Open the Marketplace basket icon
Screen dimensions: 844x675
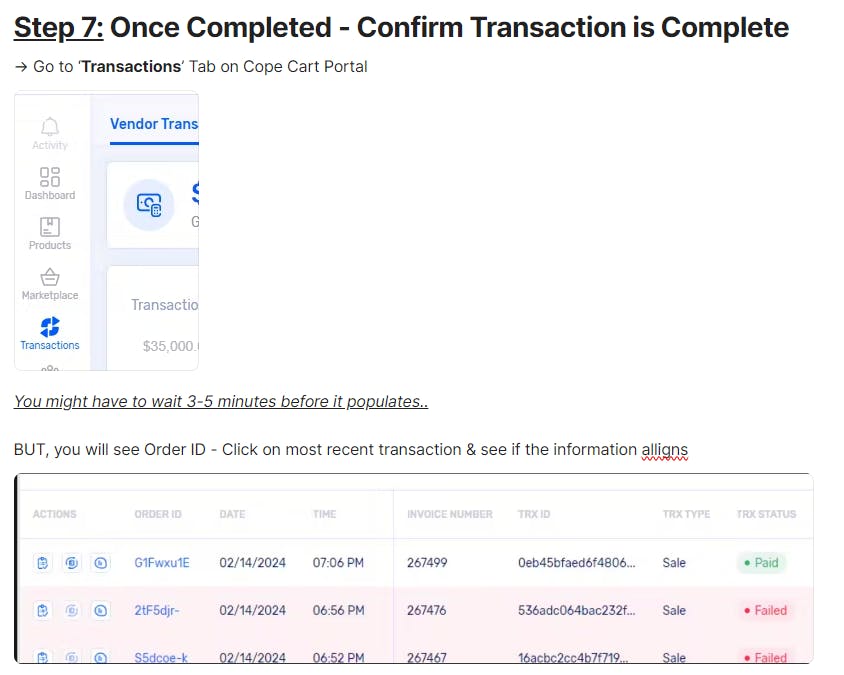pyautogui.click(x=50, y=277)
